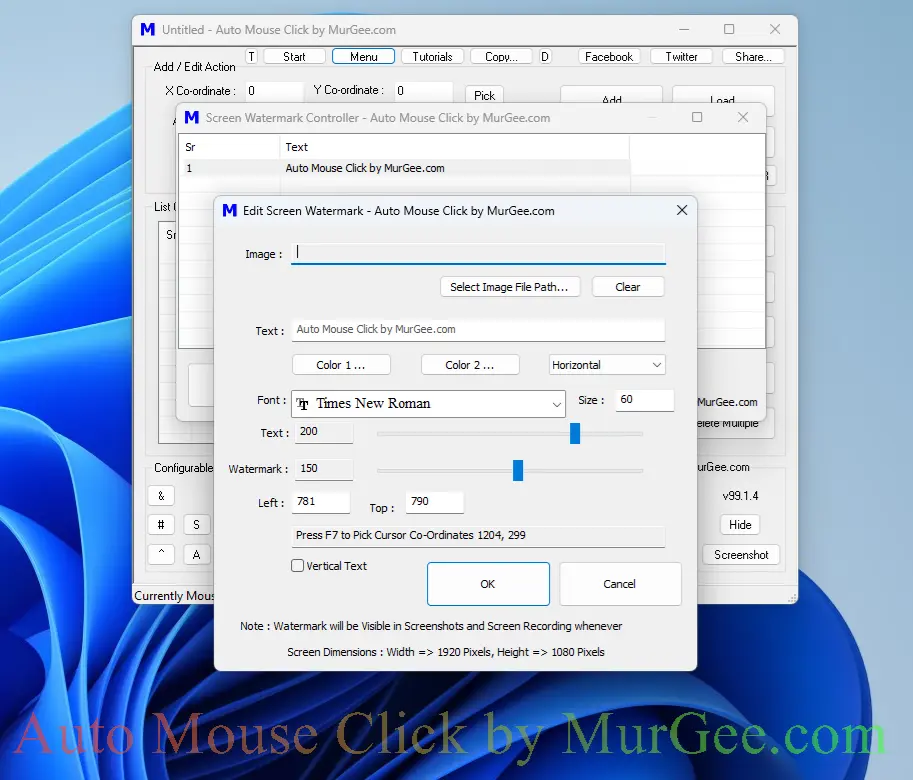913x780 pixels.
Task: Click Select Image File Path... button
Action: pos(509,287)
